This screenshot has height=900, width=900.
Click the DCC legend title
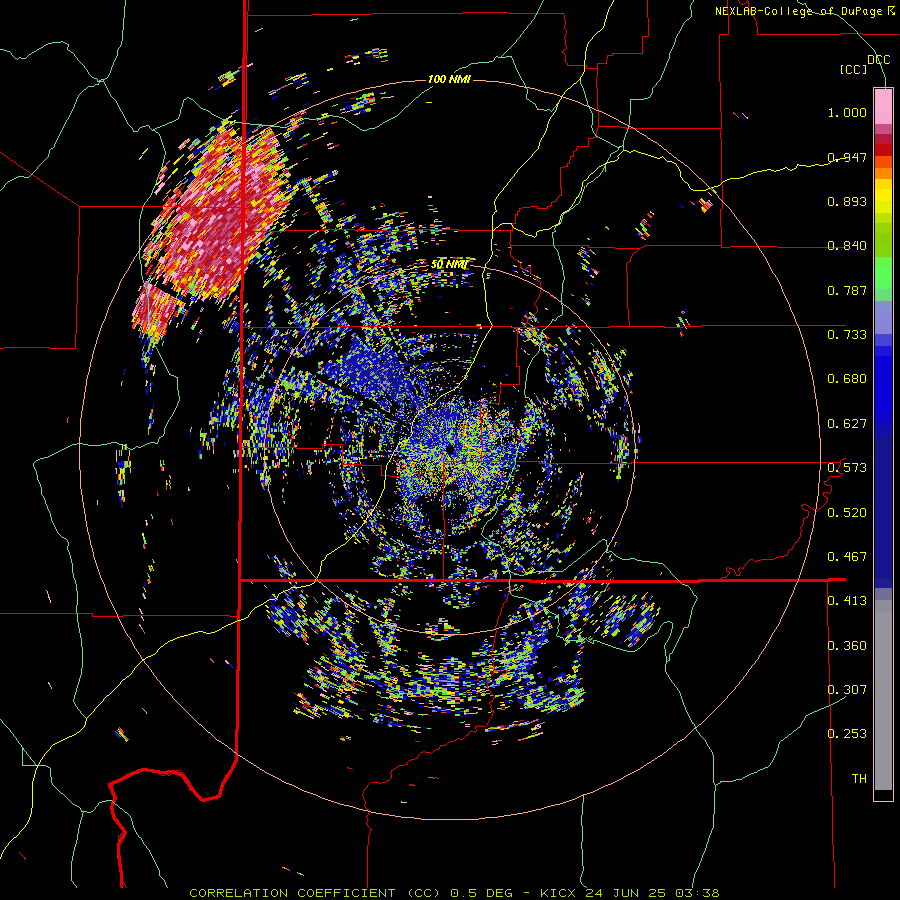point(878,59)
